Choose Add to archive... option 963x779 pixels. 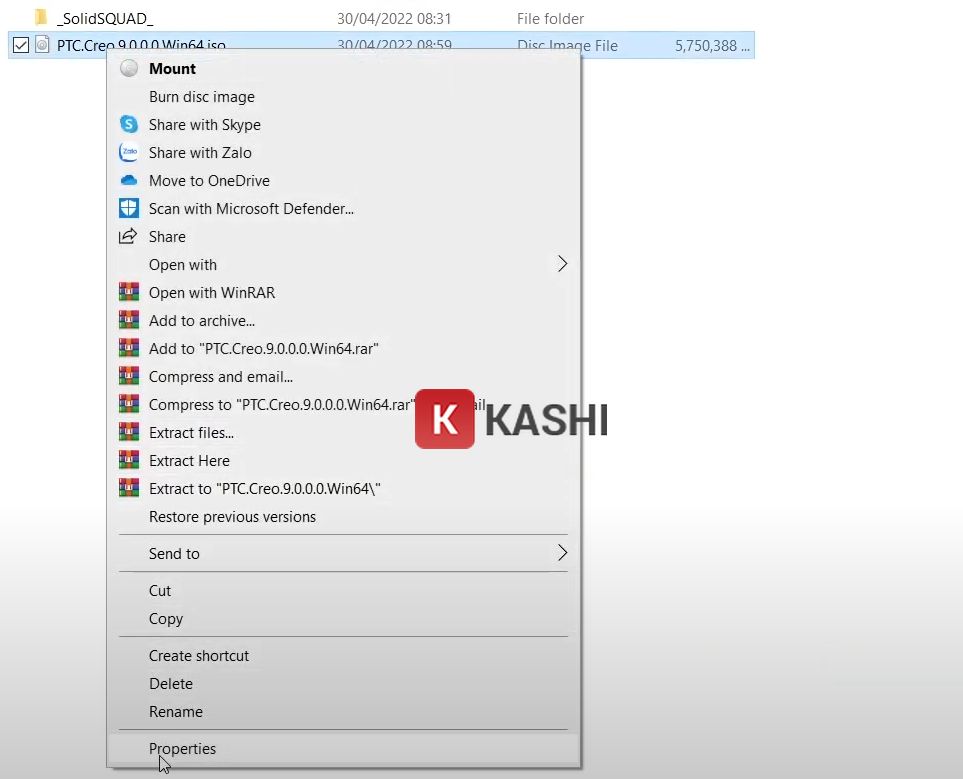[201, 321]
